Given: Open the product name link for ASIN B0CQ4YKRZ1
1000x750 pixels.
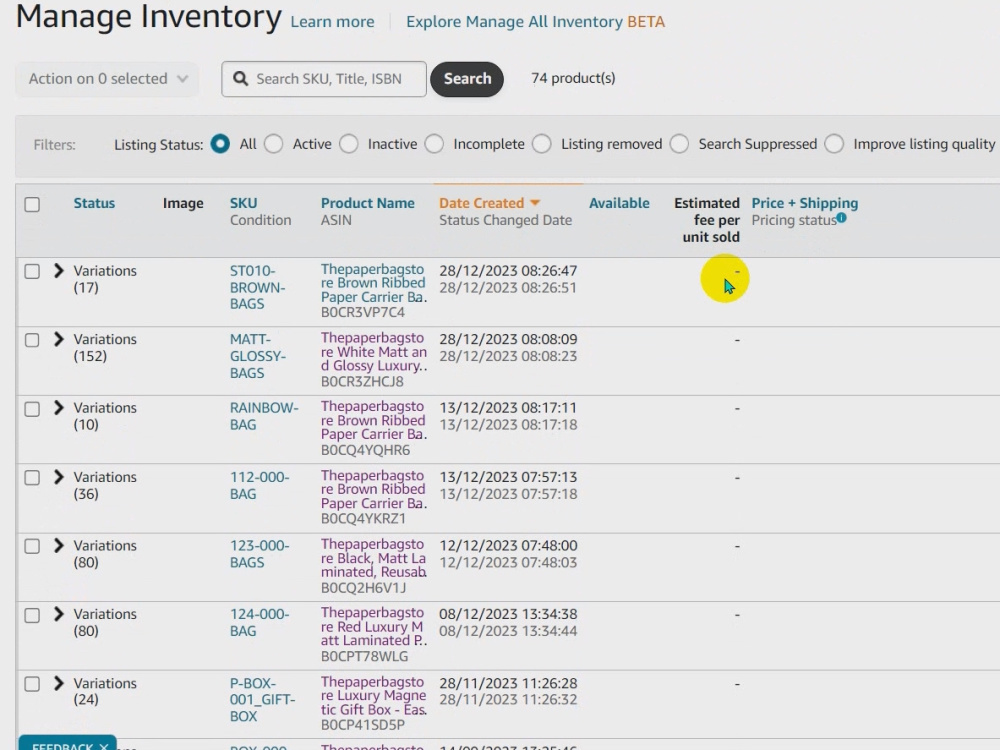Looking at the screenshot, I should (374, 489).
